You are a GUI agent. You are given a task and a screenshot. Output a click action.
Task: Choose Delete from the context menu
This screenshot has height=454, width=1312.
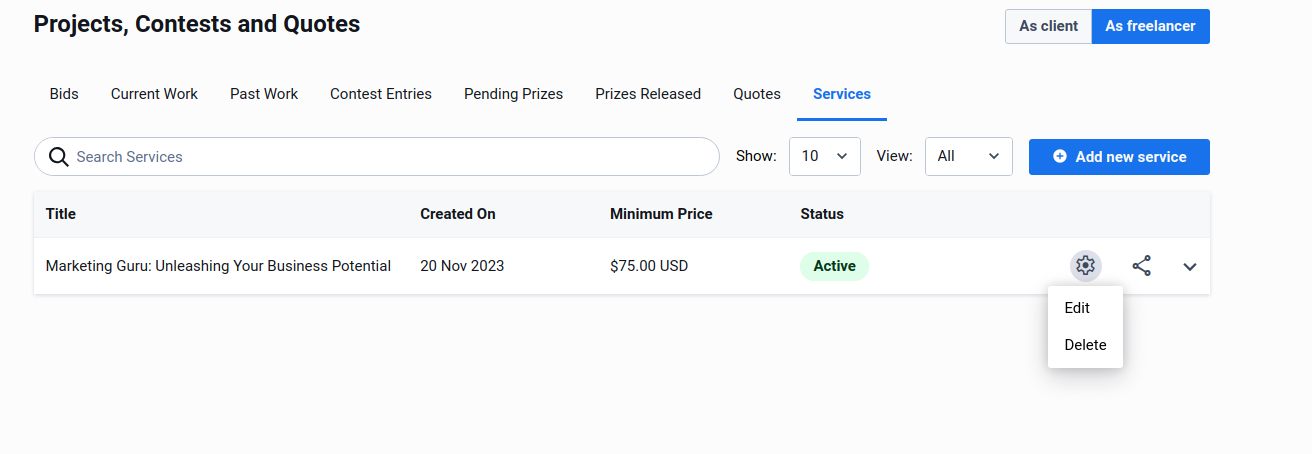coord(1085,345)
